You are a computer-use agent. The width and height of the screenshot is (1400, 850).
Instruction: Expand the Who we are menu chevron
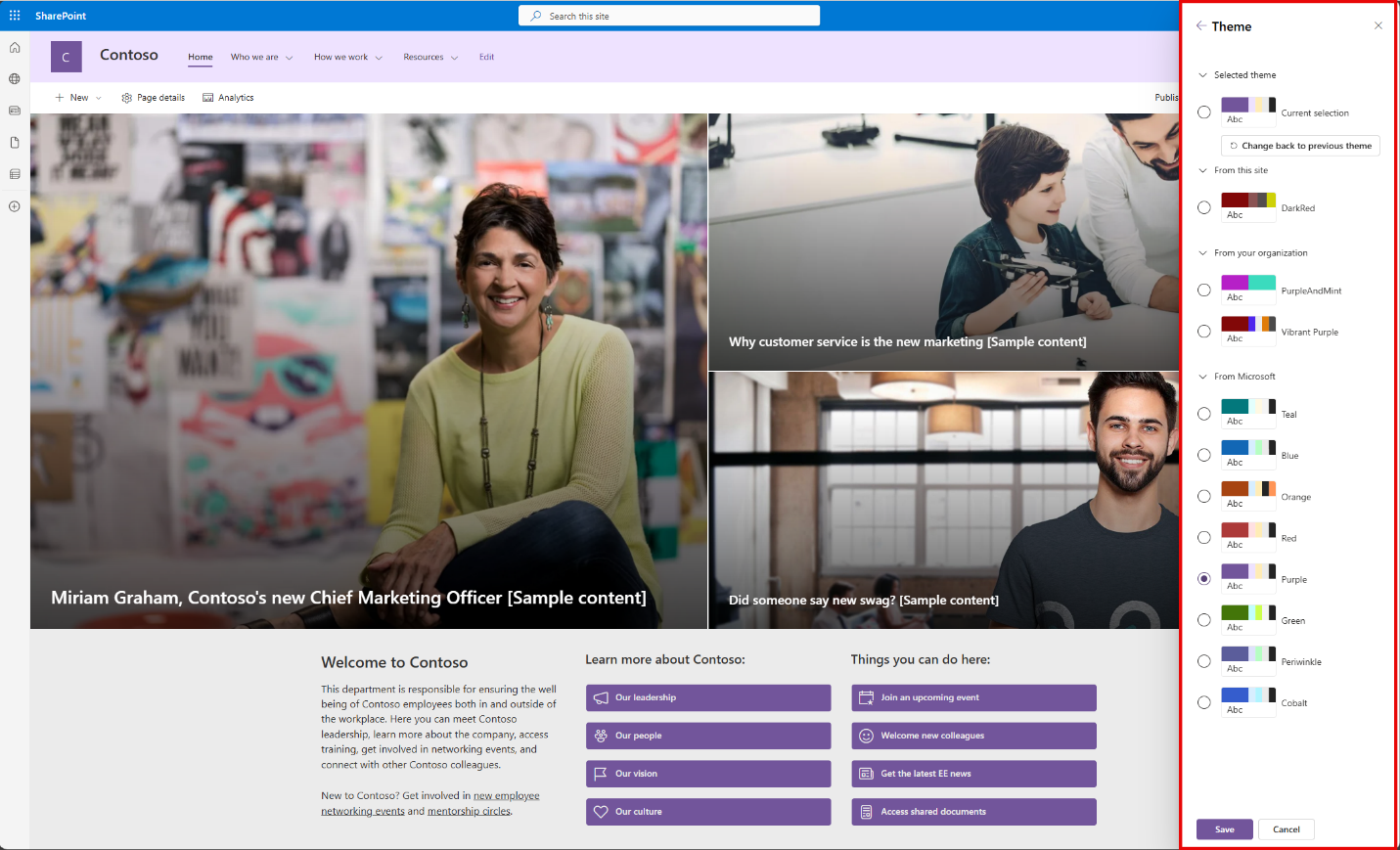tap(289, 58)
